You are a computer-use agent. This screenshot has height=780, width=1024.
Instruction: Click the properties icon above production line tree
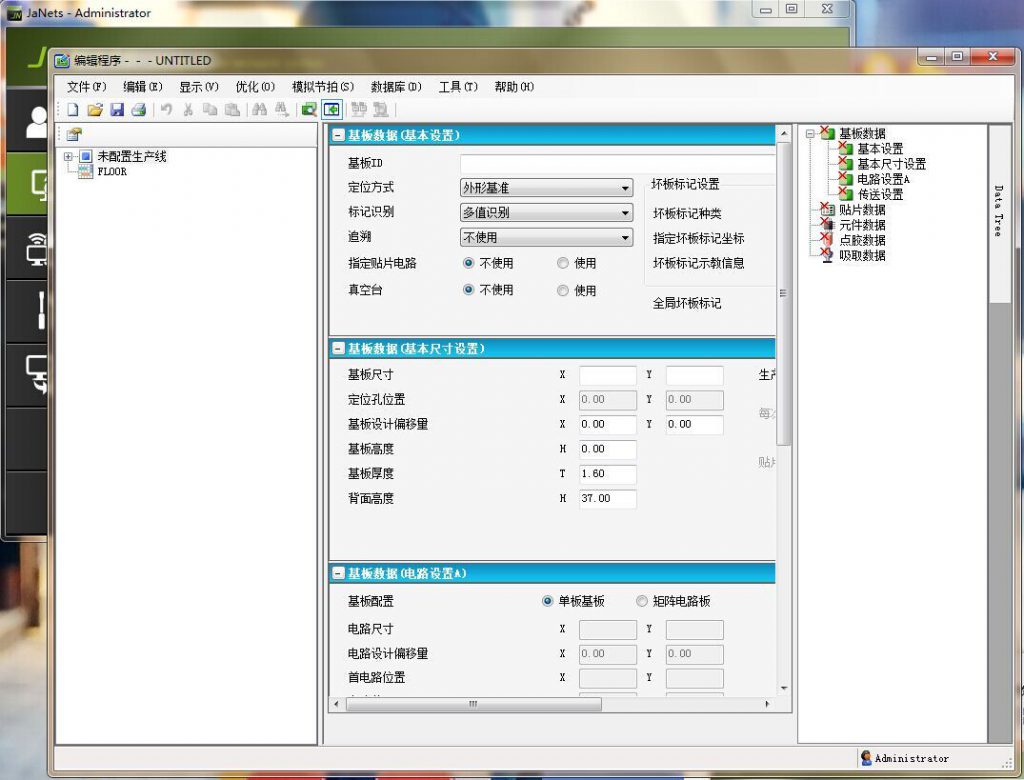point(74,135)
